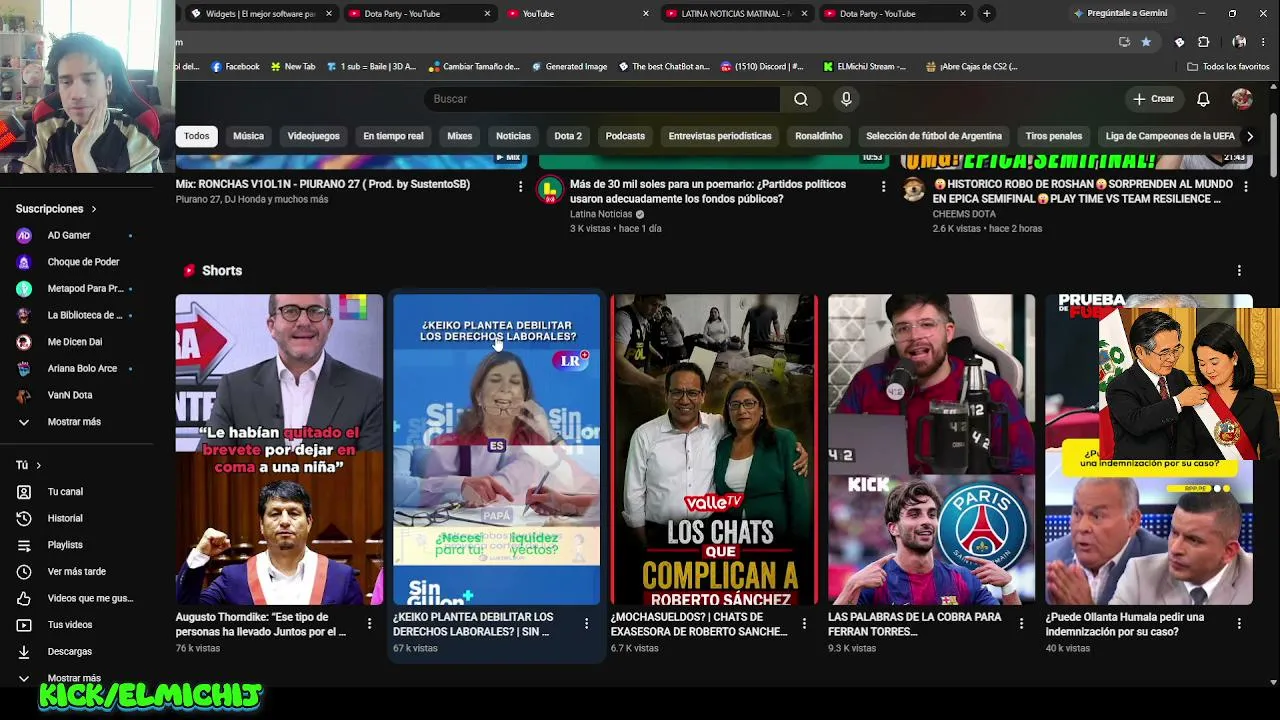The image size is (1280, 720).
Task: Select the Tiros penales chip
Action: point(1054,136)
